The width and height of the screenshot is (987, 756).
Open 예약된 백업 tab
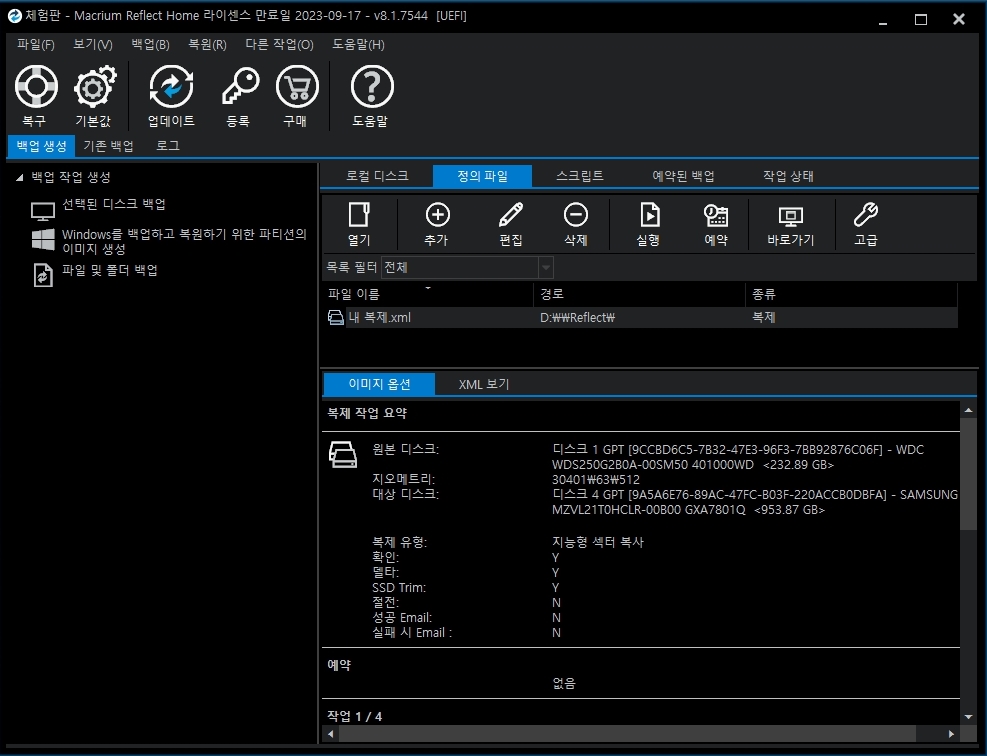[x=683, y=176]
